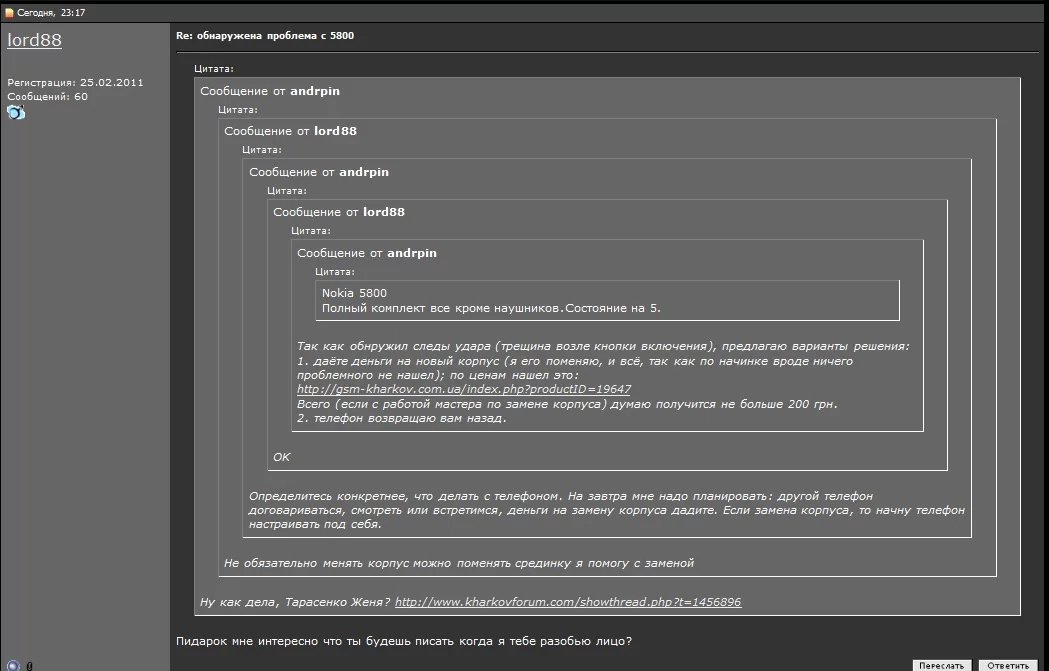Click the "Сообщений: 60" text
Viewport: 1049px width, 671px height.
tap(47, 96)
